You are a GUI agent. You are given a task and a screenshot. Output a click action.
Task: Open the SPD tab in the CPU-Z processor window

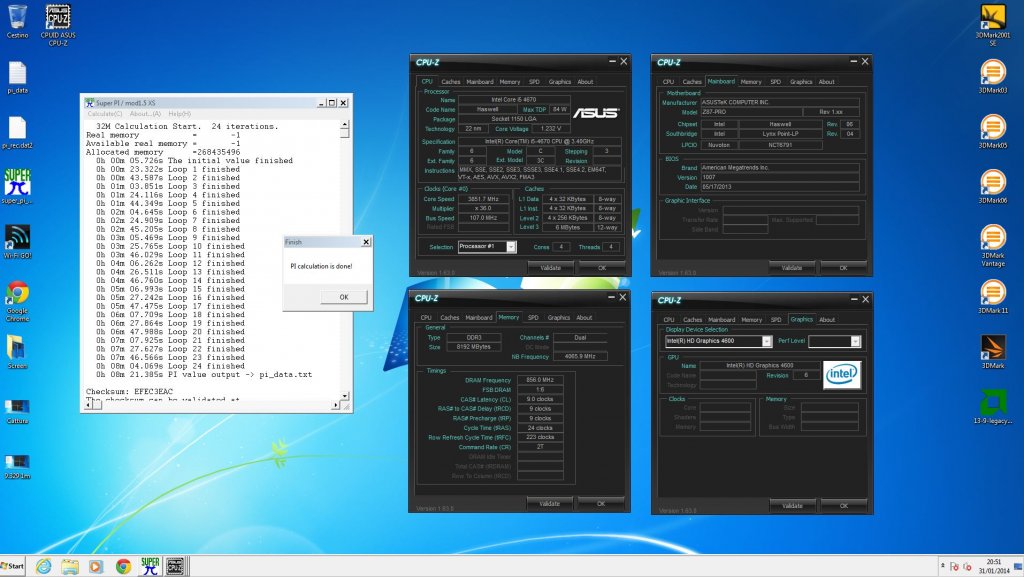pos(534,82)
